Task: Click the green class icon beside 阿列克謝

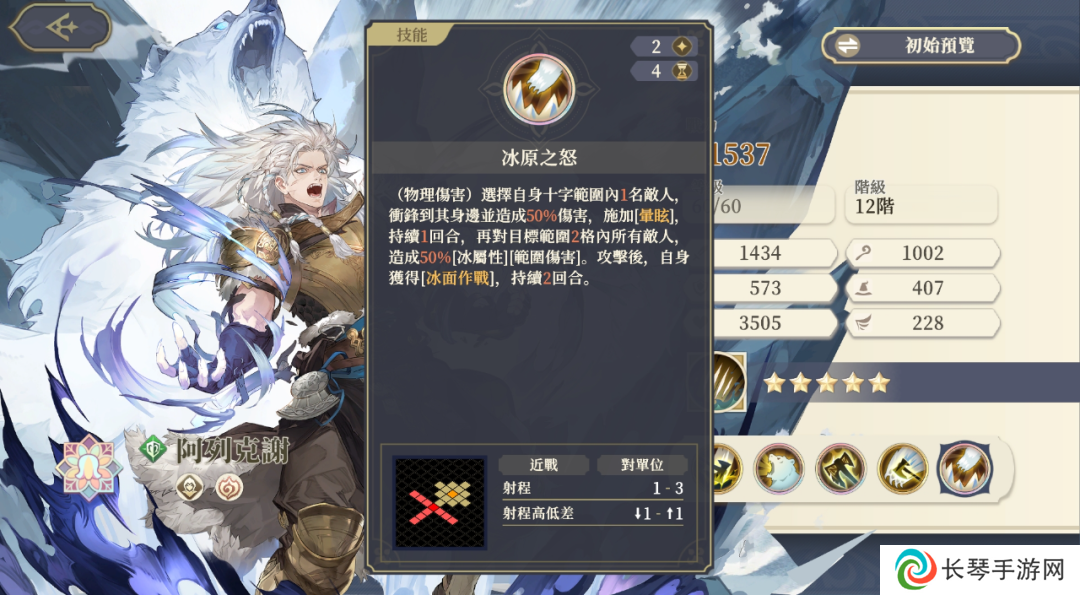Action: click(153, 450)
